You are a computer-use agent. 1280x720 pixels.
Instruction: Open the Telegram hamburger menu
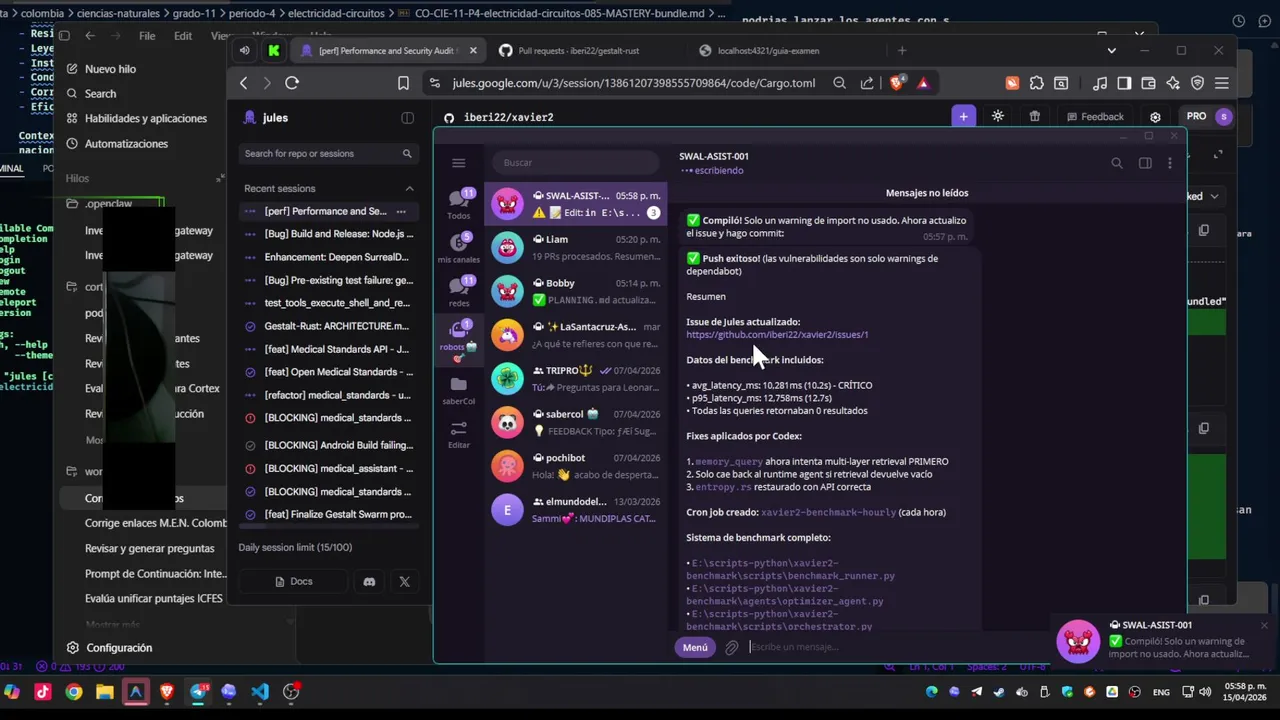point(458,163)
